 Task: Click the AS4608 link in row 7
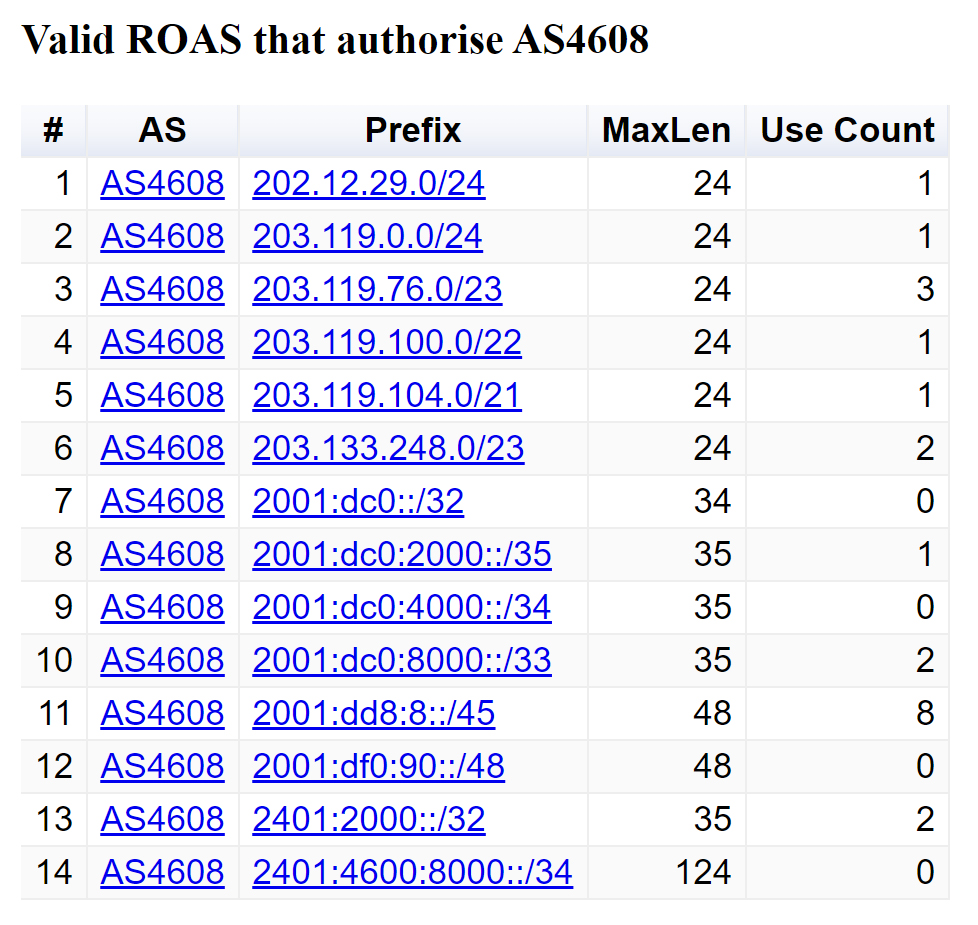click(162, 501)
